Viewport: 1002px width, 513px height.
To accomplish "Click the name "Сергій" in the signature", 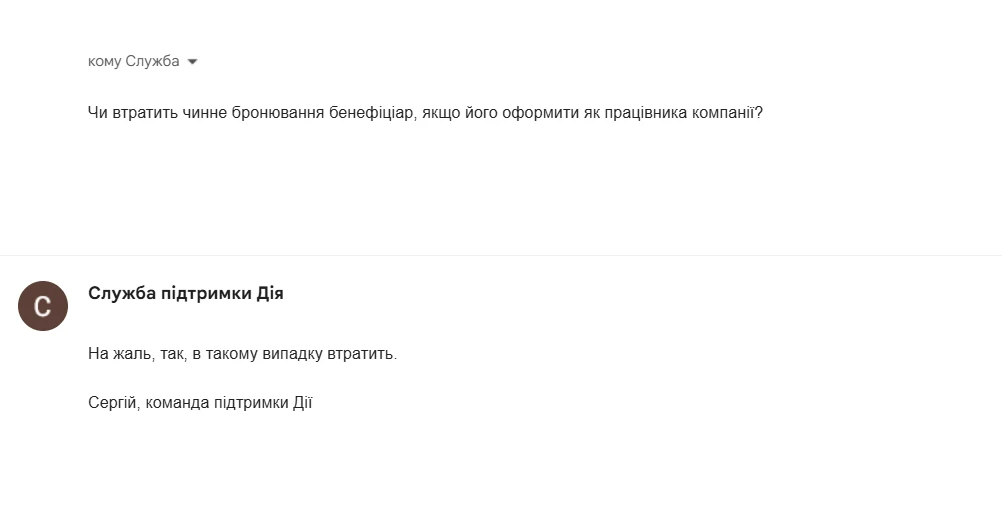I will [114, 403].
